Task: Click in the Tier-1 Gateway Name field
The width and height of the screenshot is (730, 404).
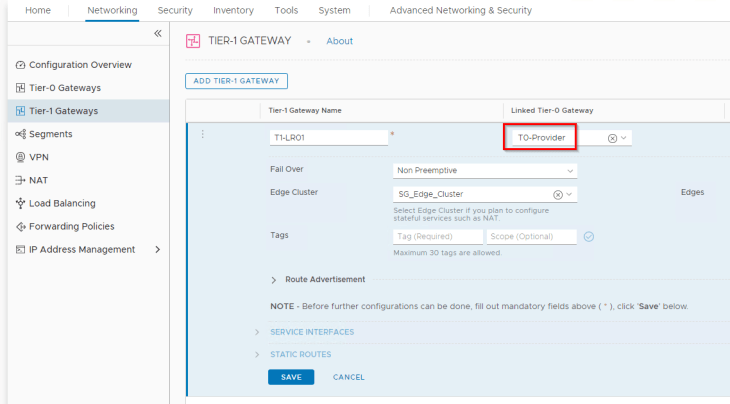Action: (x=328, y=138)
